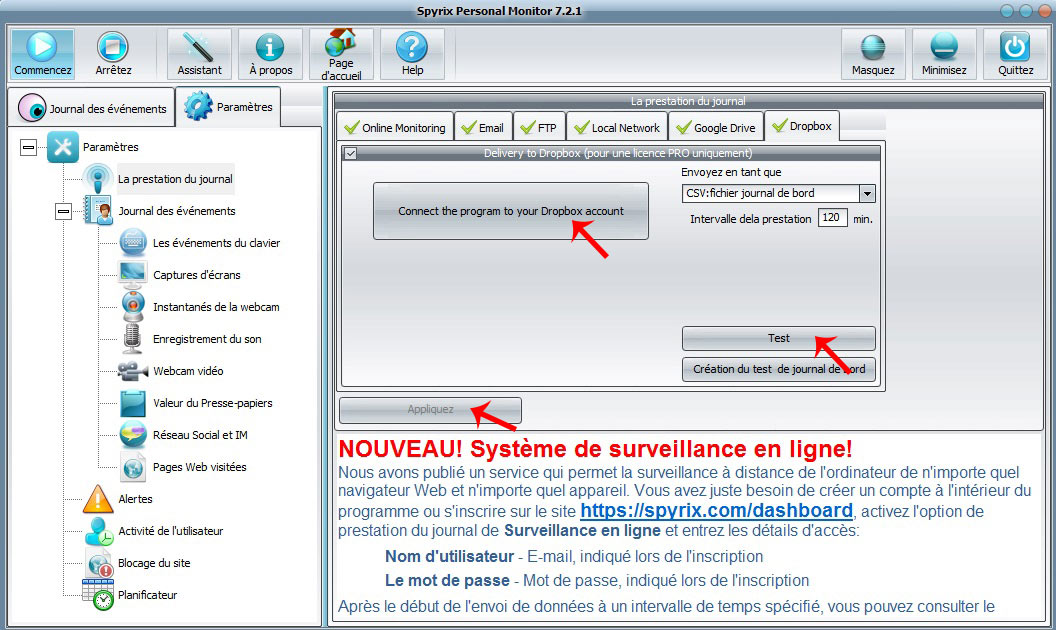Click the Masquez hide icon
Screen dimensions: 1056x630
873,46
